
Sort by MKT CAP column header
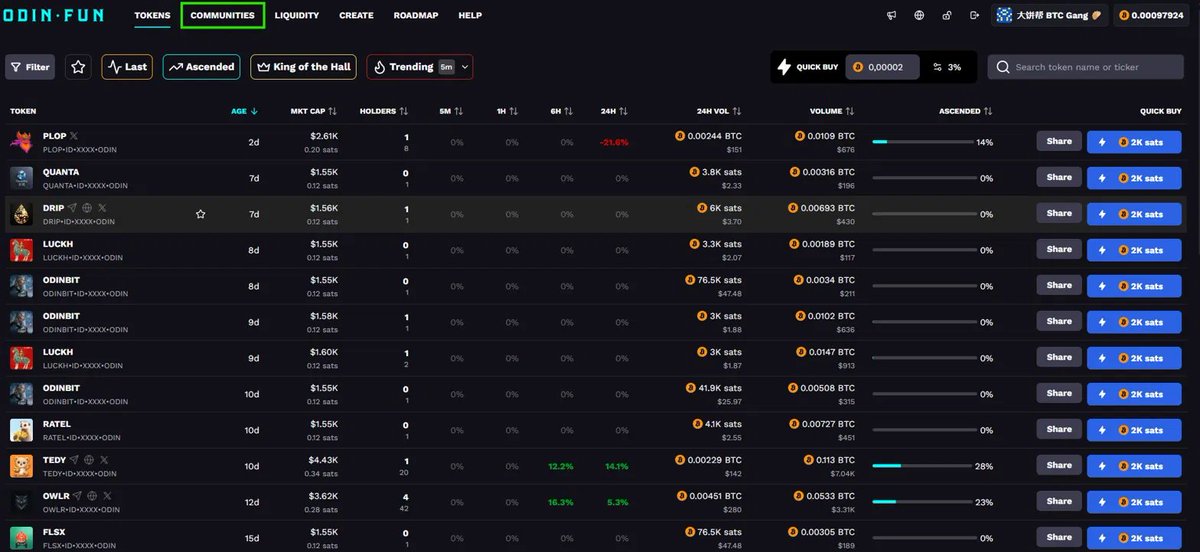click(314, 111)
